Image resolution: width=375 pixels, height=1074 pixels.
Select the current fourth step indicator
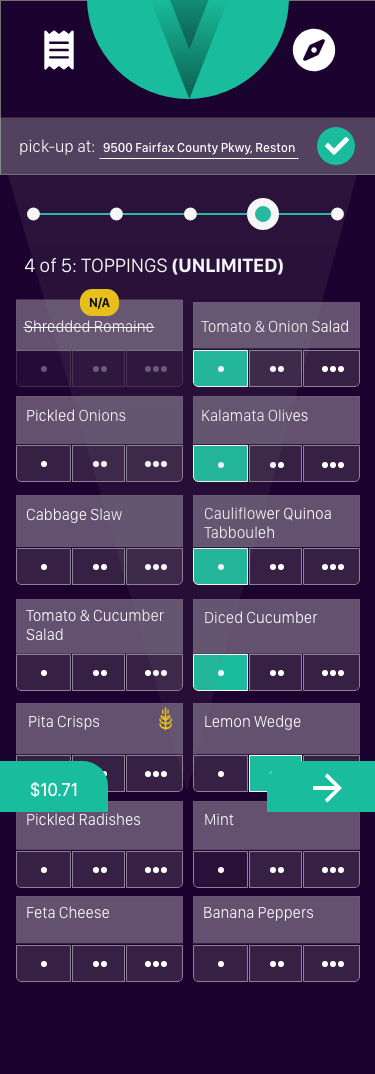[263, 214]
